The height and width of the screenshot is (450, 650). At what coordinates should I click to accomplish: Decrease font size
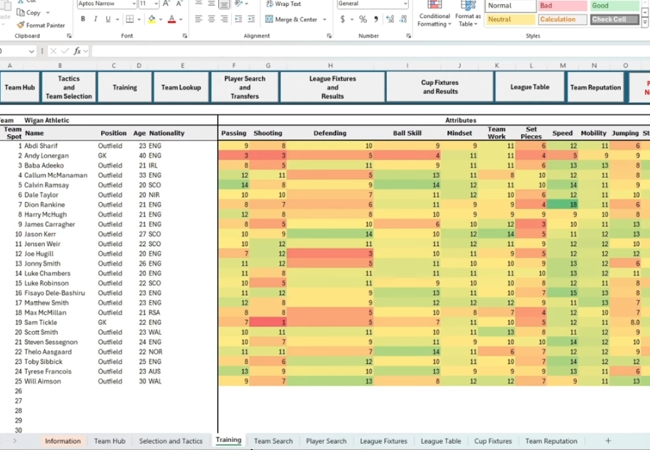click(179, 4)
